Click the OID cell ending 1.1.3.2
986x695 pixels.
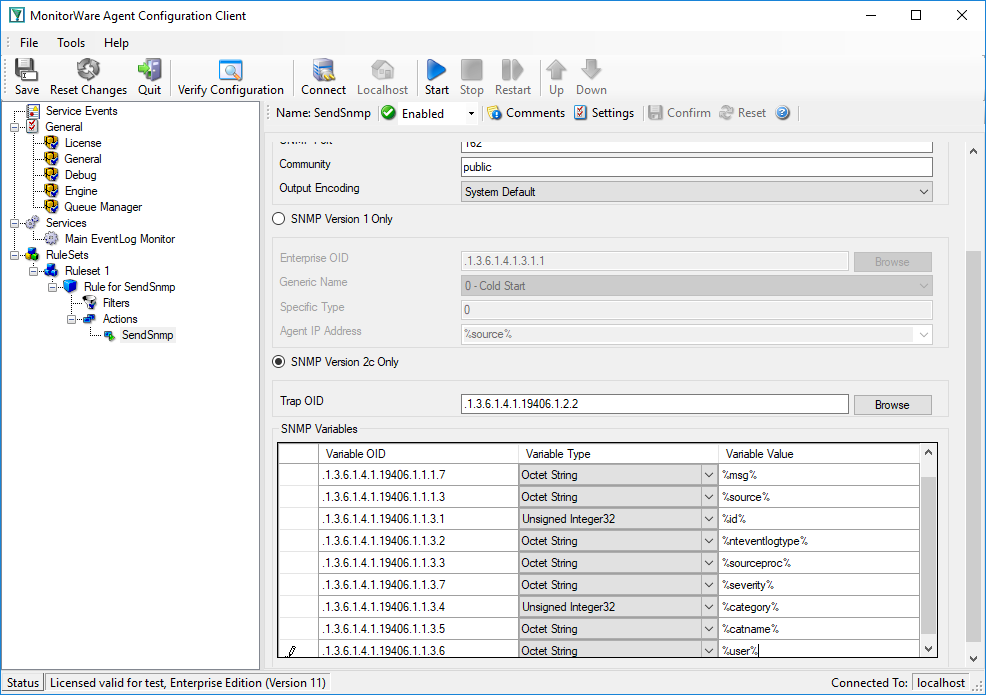pyautogui.click(x=418, y=541)
